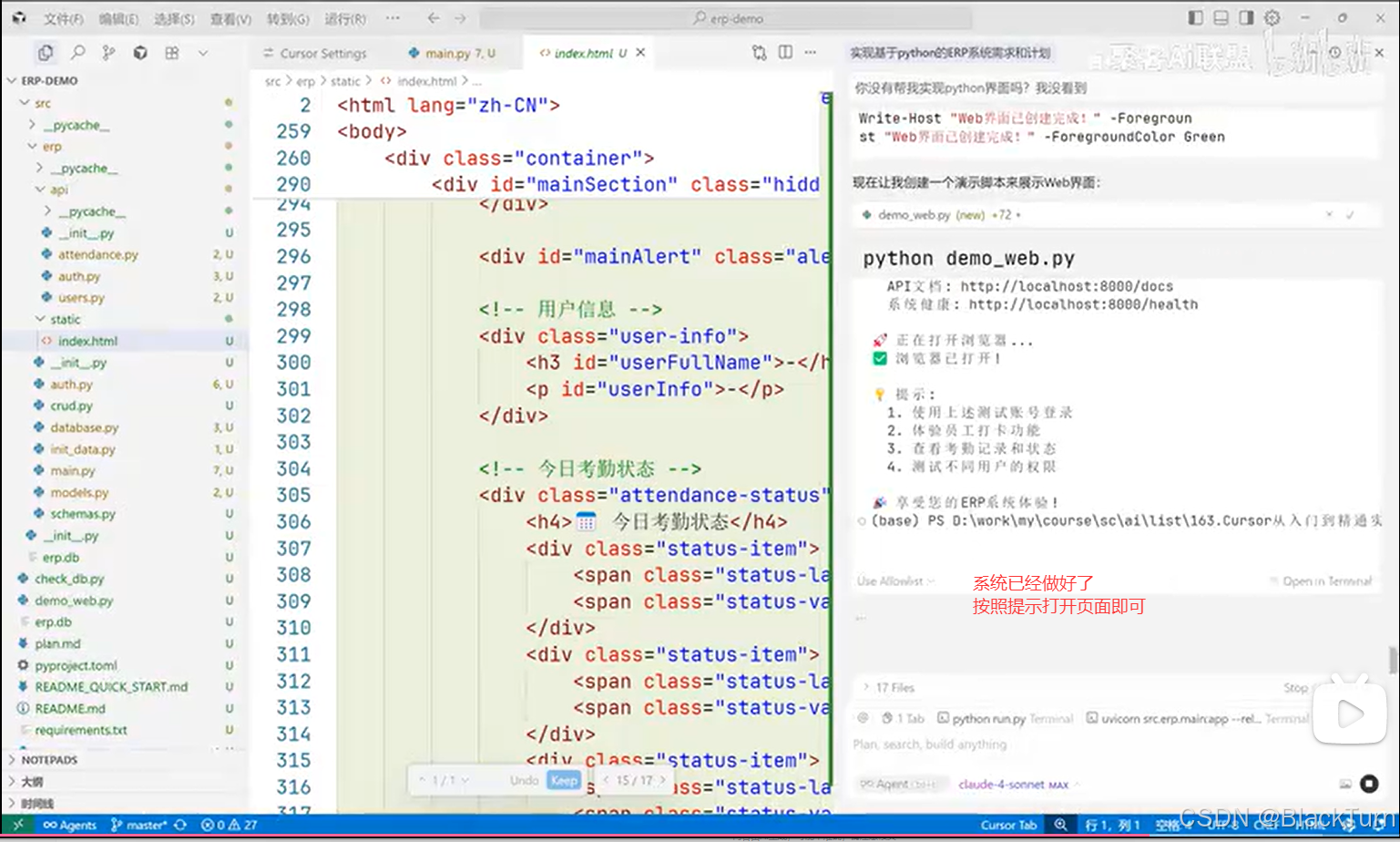Open the claude-4-sonnet model dropdown

pos(1017,784)
